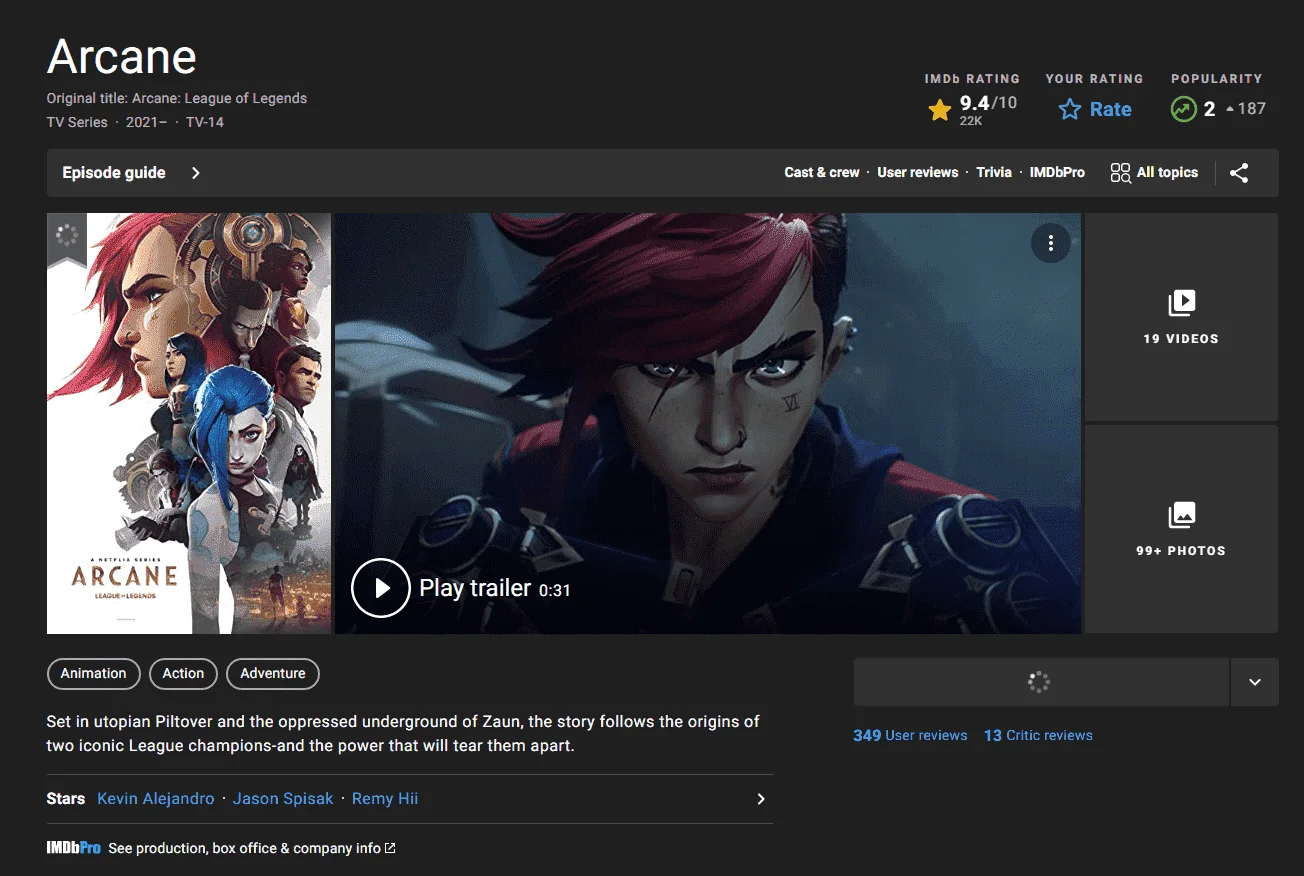Expand the Episode guide chevron
The image size is (1304, 876).
point(196,173)
